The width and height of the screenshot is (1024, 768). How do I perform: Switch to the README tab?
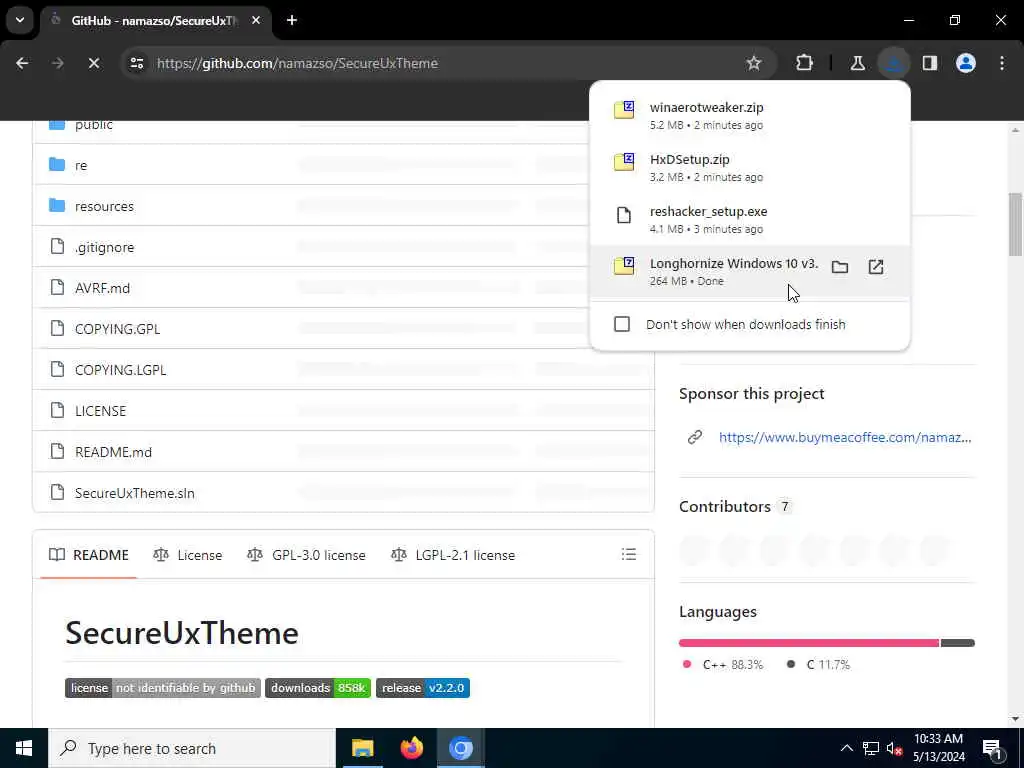pyautogui.click(x=89, y=555)
